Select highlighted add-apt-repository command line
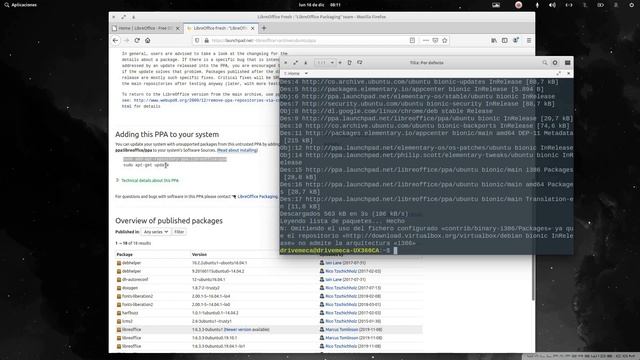640x360 pixels. point(175,159)
